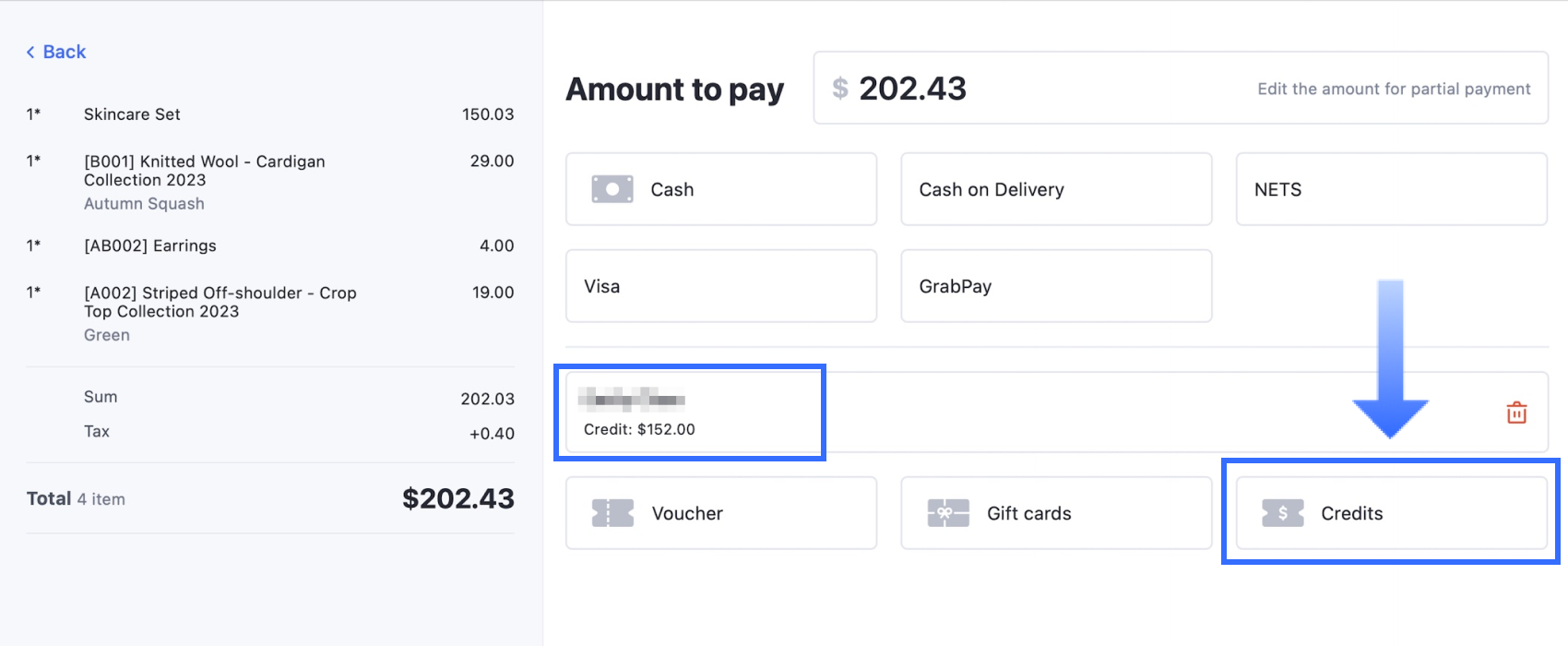Open the Voucher payment option
This screenshot has width=1568, height=646.
(x=720, y=513)
